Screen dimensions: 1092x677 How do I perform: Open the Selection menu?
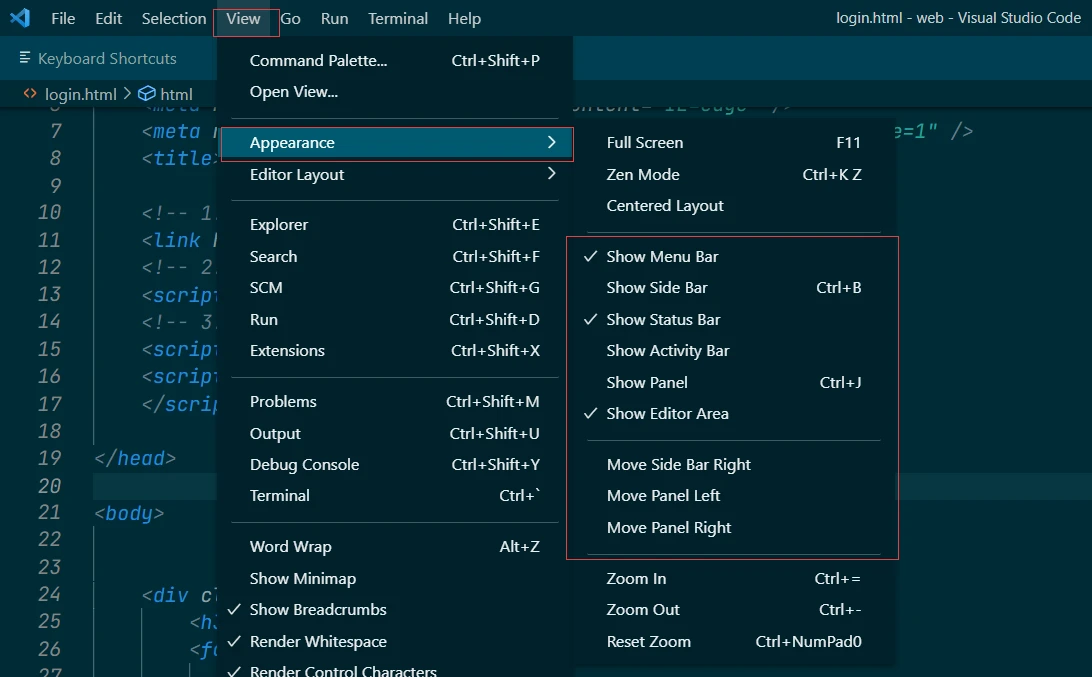coord(174,18)
